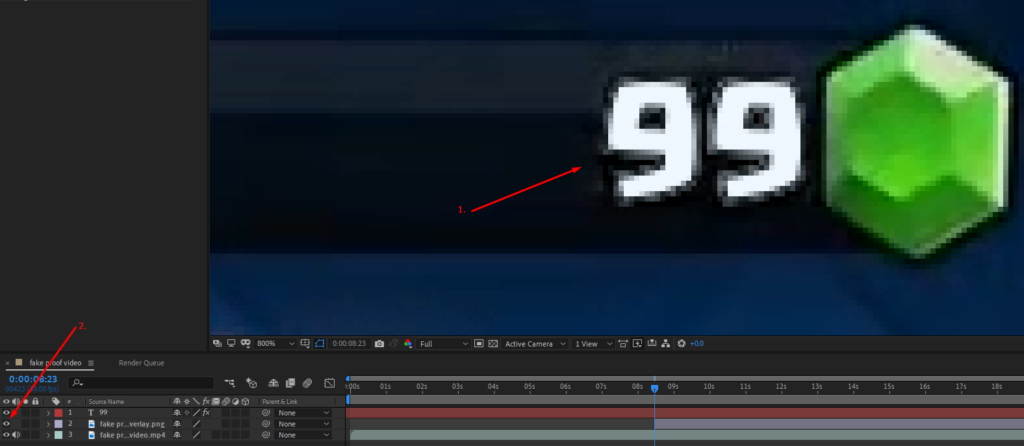
Task: Click the timeline layer search field
Action: (141, 383)
